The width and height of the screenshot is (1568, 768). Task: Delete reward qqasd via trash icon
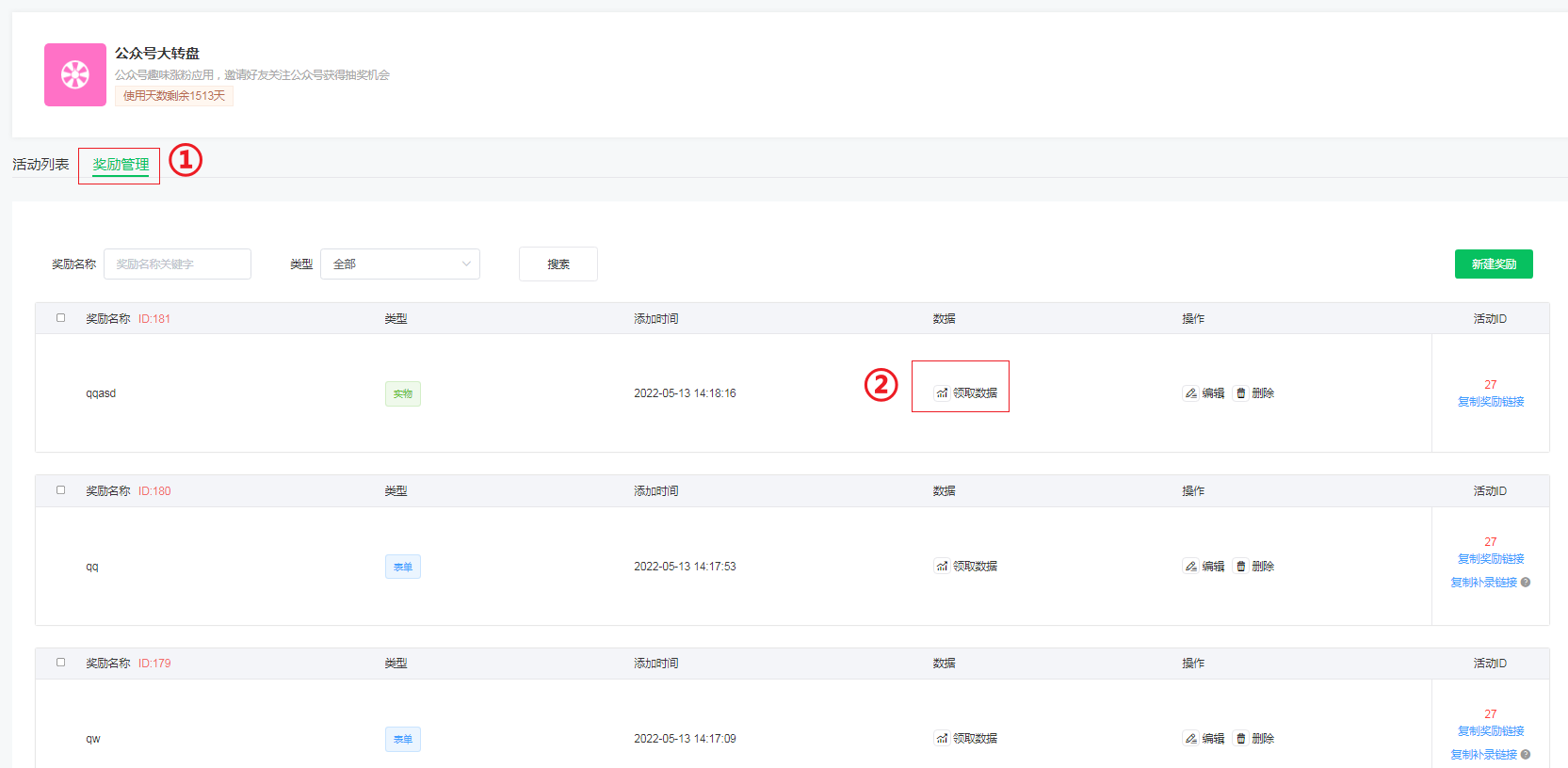[1241, 393]
